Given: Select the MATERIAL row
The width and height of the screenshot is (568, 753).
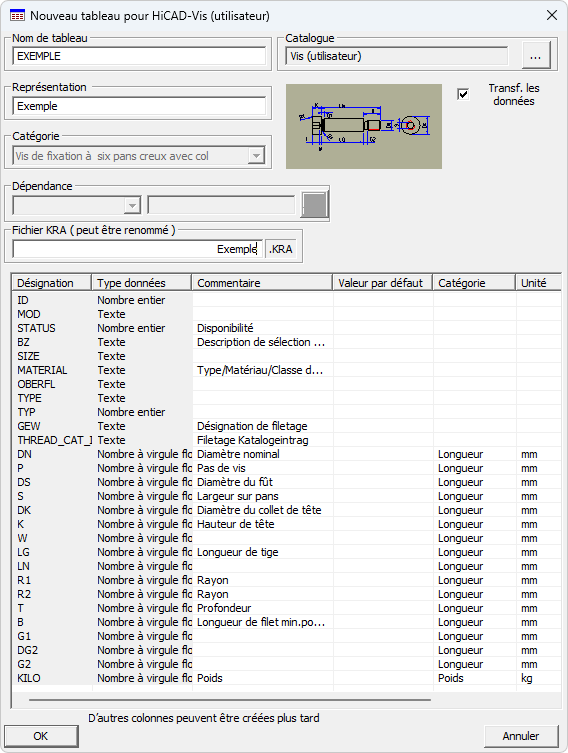Looking at the screenshot, I should pyautogui.click(x=287, y=370).
